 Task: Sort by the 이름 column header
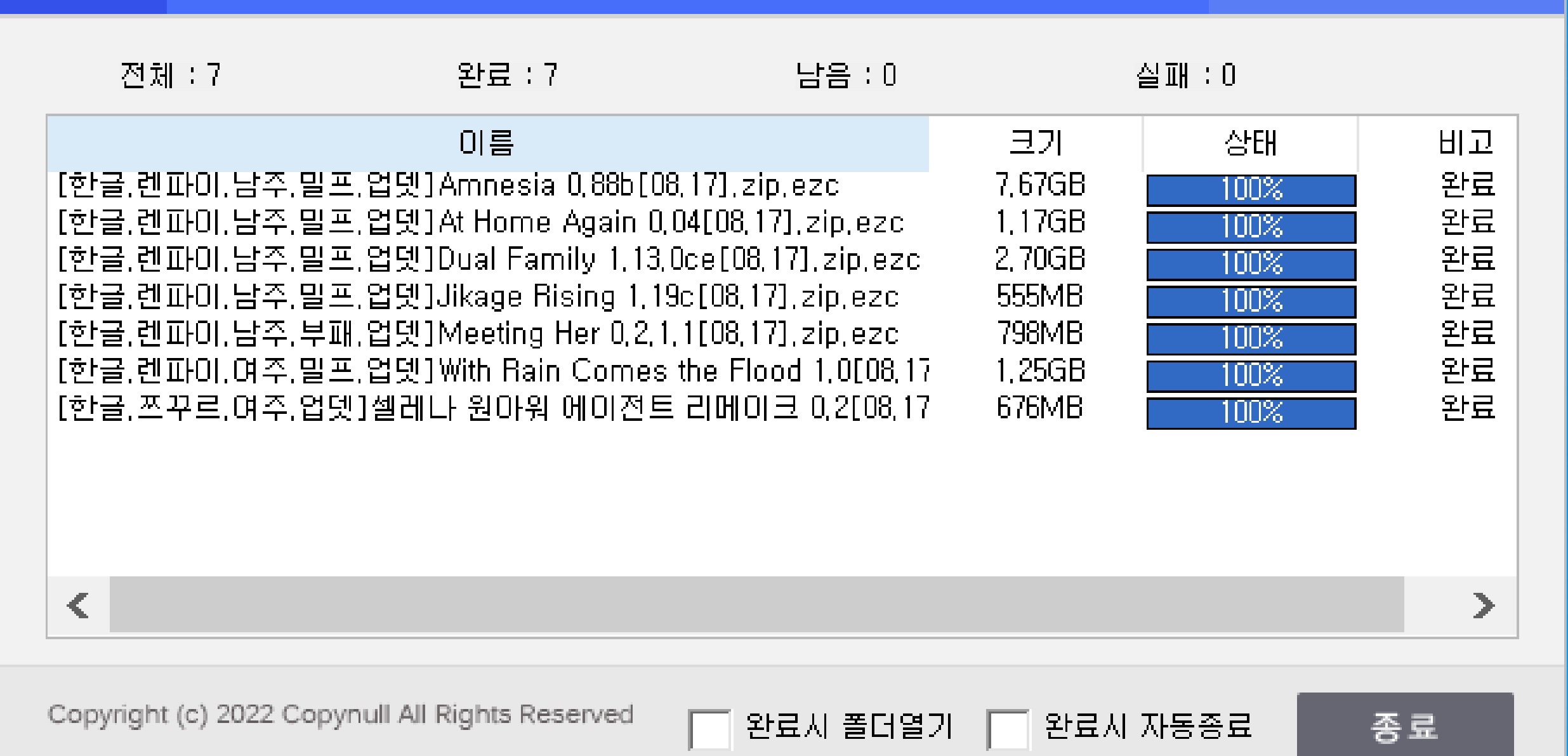[x=487, y=143]
